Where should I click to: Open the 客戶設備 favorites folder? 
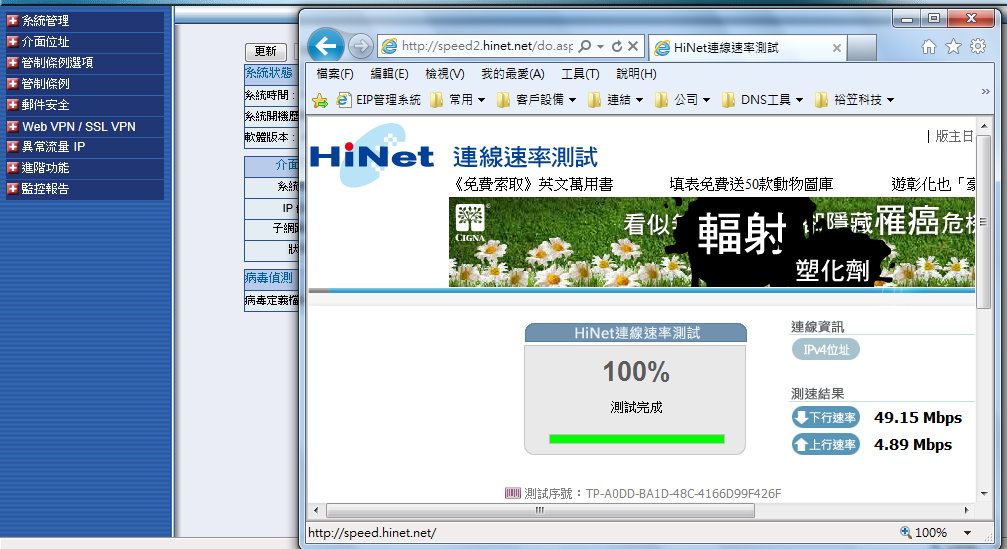[x=537, y=100]
